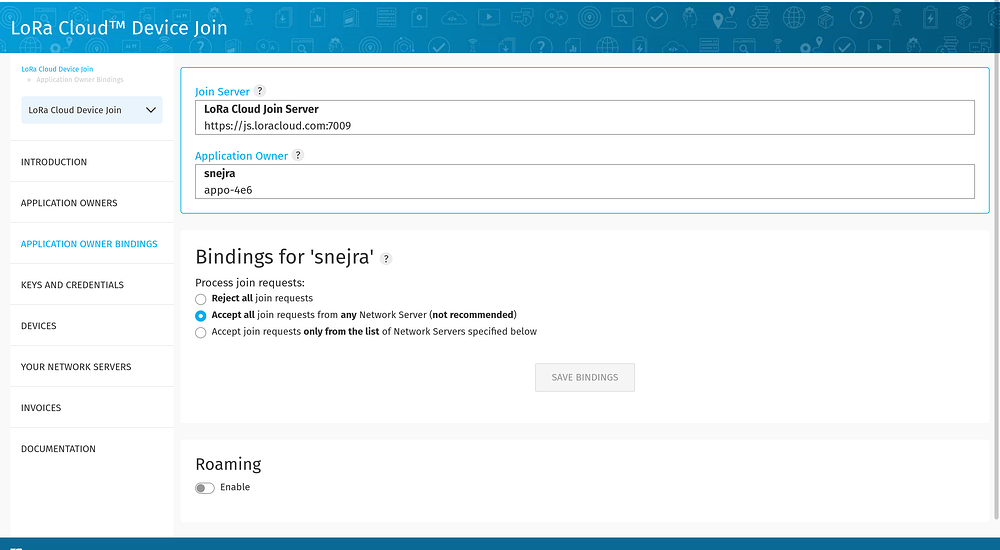Open the Documentation page
The image size is (1000, 550).
(x=58, y=449)
